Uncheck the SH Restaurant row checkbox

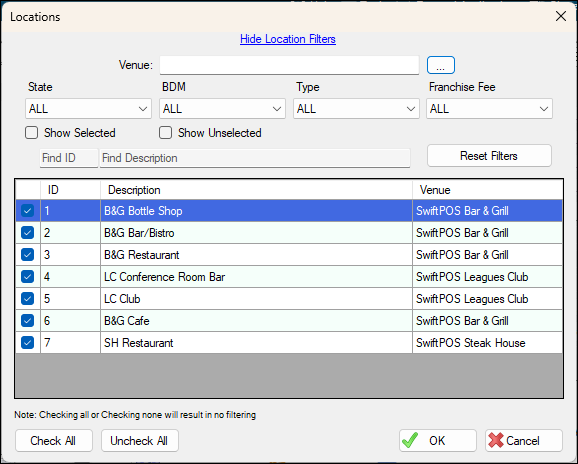click(27, 343)
